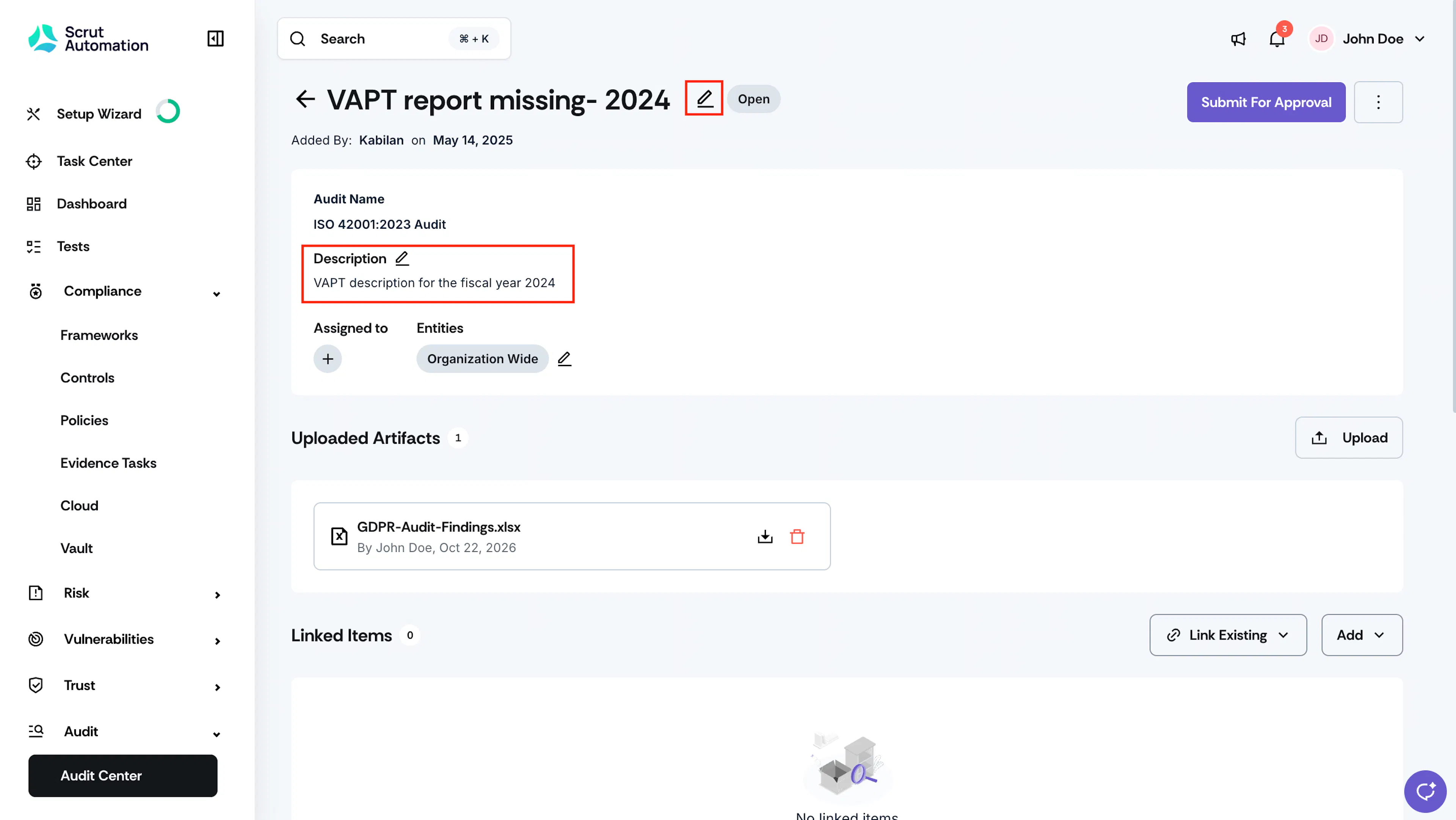The image size is (1456, 820).
Task: Click the Upload button
Action: point(1349,438)
